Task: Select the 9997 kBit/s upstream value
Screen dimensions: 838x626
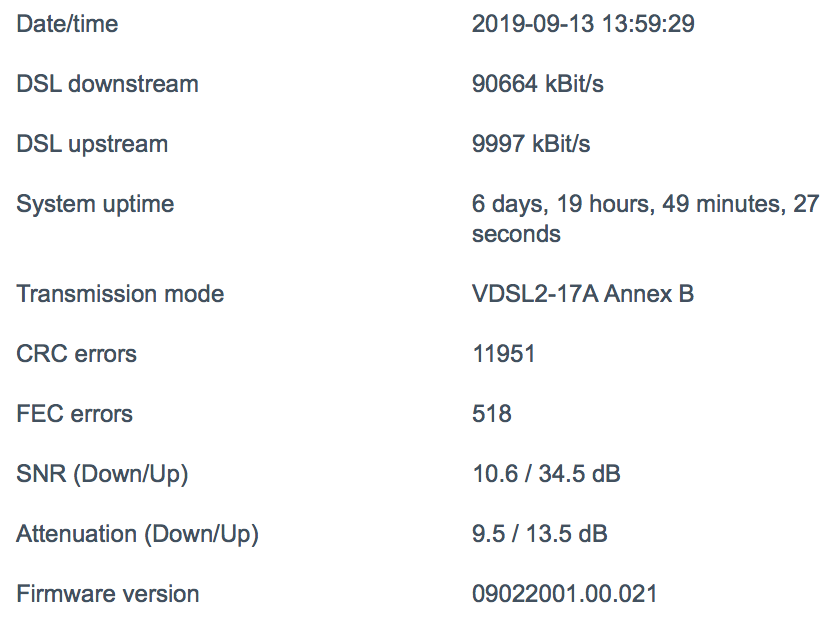Action: 531,144
